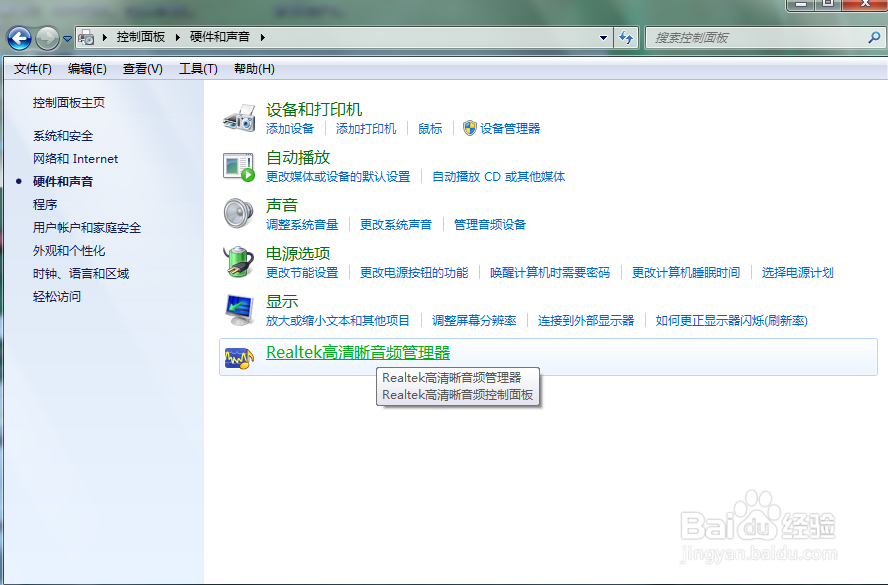Click 调整系统音量 link
Image resolution: width=888 pixels, height=585 pixels.
(302, 225)
